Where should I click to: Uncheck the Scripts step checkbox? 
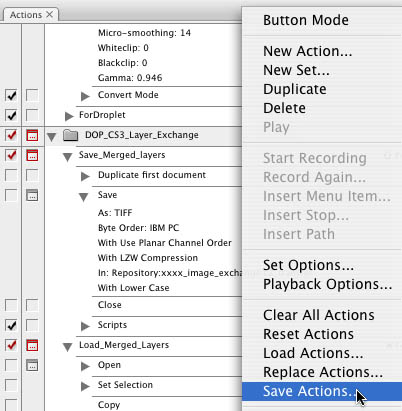11,325
